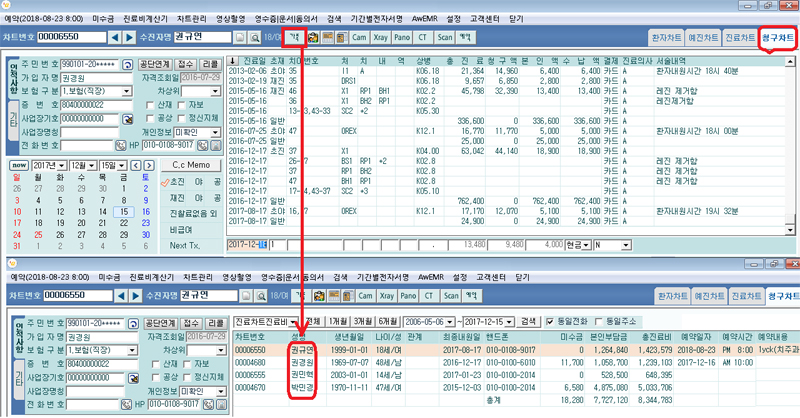800x418 pixels.
Task: Switch to the 청구차트 tab in top panel
Action: click(x=777, y=36)
